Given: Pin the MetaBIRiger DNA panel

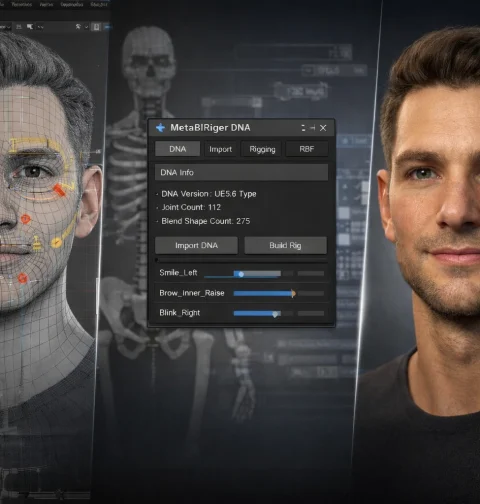Looking at the screenshot, I should coord(312,128).
